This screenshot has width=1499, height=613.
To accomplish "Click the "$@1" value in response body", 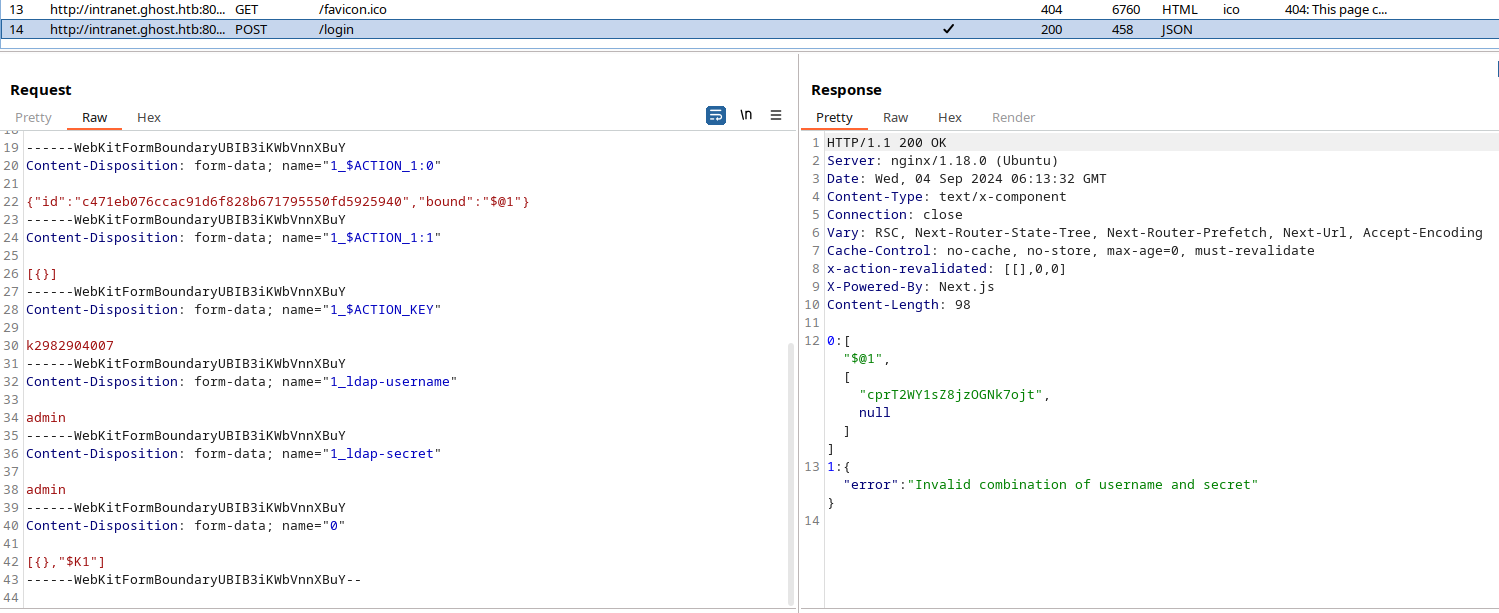I will [x=863, y=359].
